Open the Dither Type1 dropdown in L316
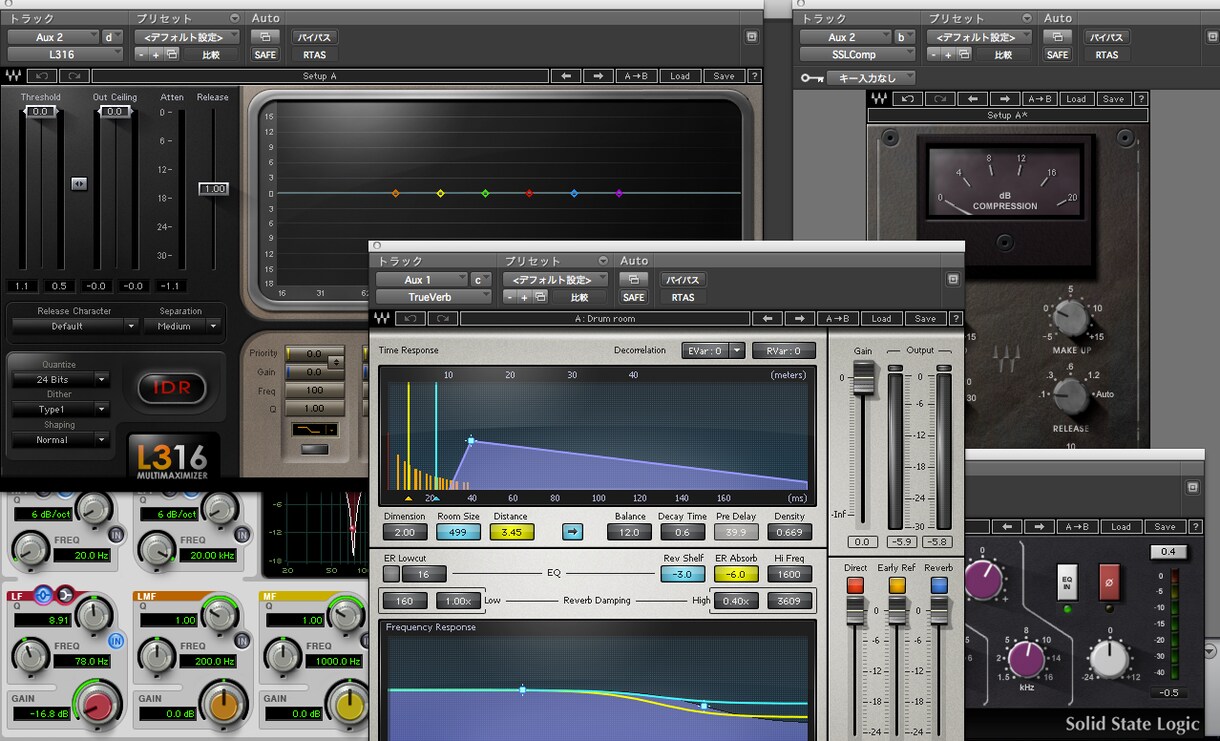The height and width of the screenshot is (741, 1220). (x=60, y=409)
